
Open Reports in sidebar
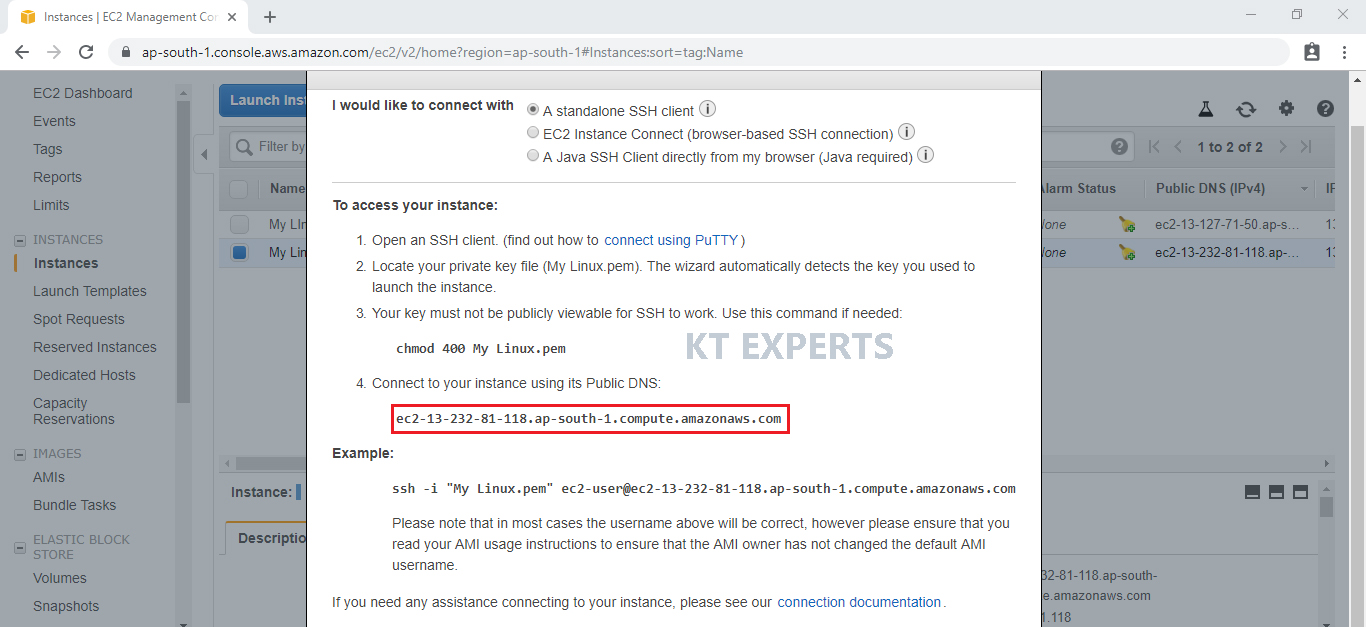(x=58, y=177)
